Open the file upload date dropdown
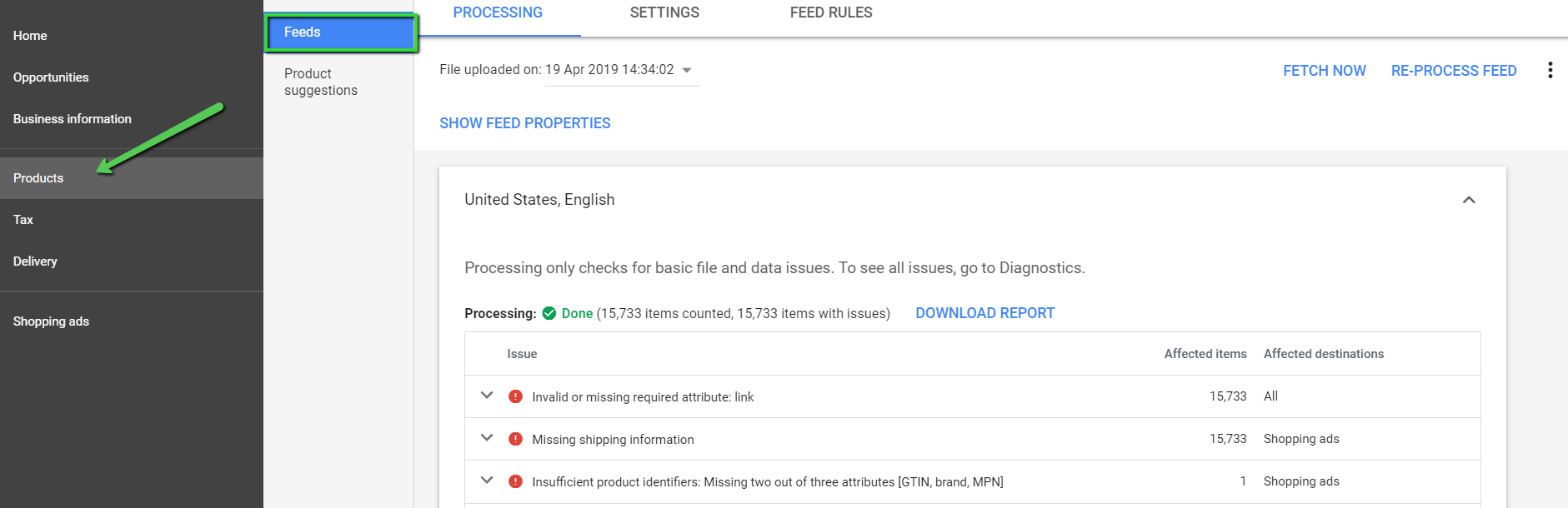Image resolution: width=1568 pixels, height=508 pixels. pos(622,70)
